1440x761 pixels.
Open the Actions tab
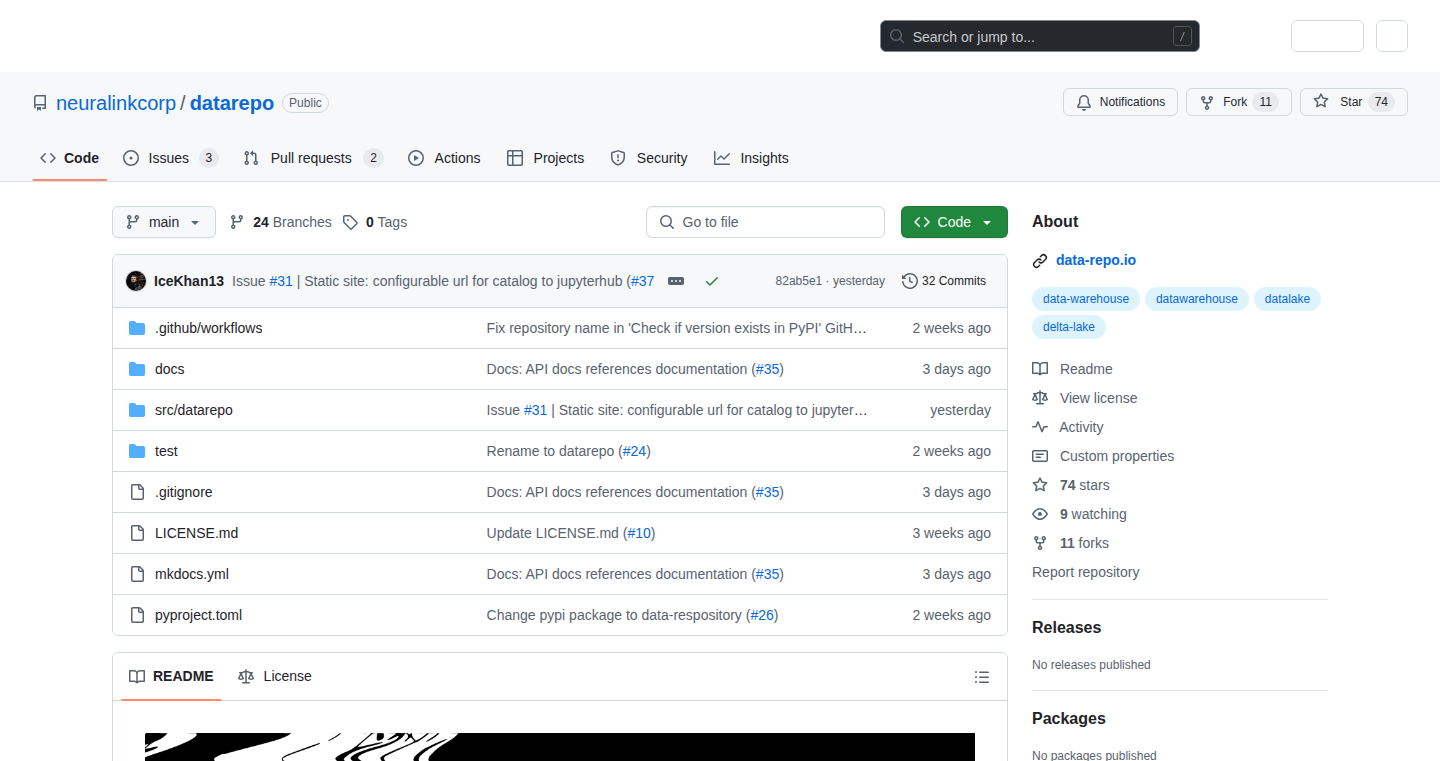tap(444, 158)
